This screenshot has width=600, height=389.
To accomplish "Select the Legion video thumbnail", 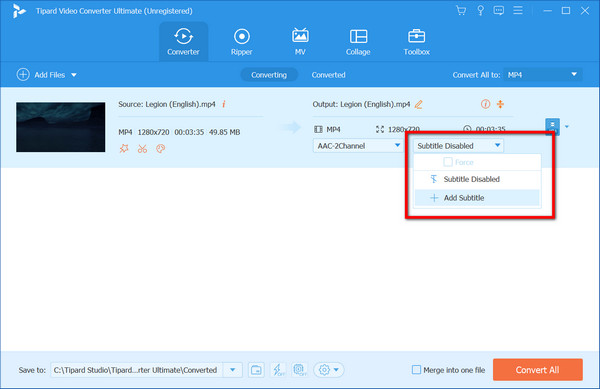I will (x=60, y=127).
